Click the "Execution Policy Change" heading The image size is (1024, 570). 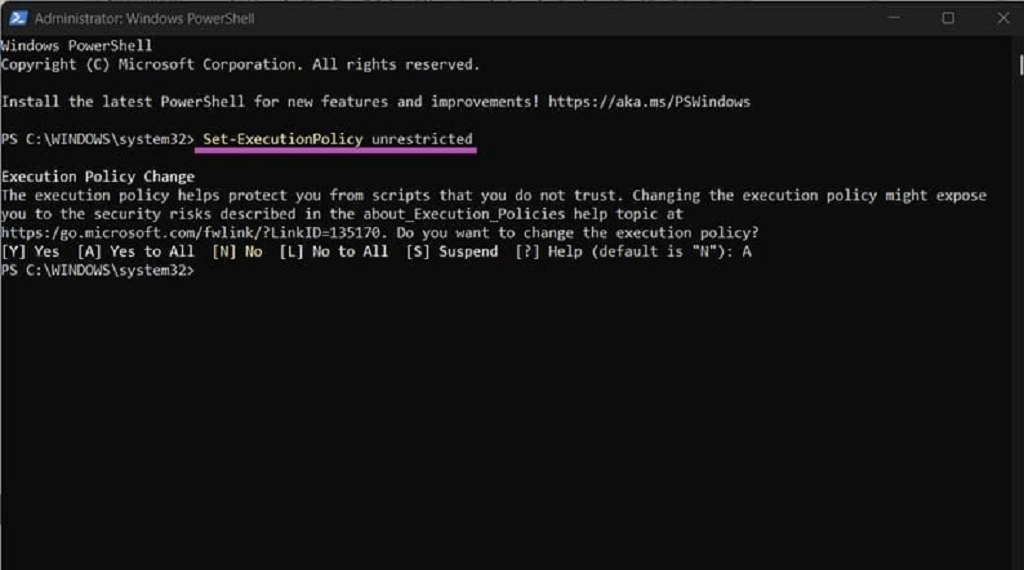(98, 177)
